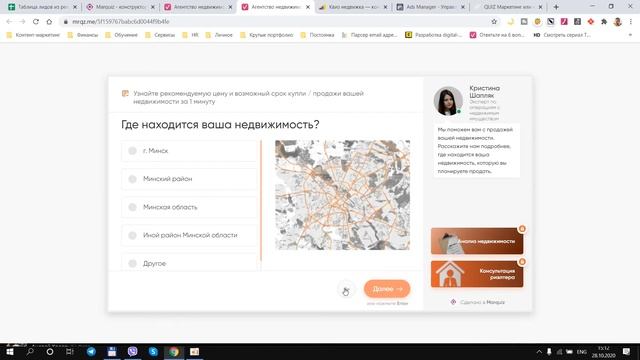Click the yellow moon extension icon
Viewport: 640px width, 360px height.
coord(511,22)
